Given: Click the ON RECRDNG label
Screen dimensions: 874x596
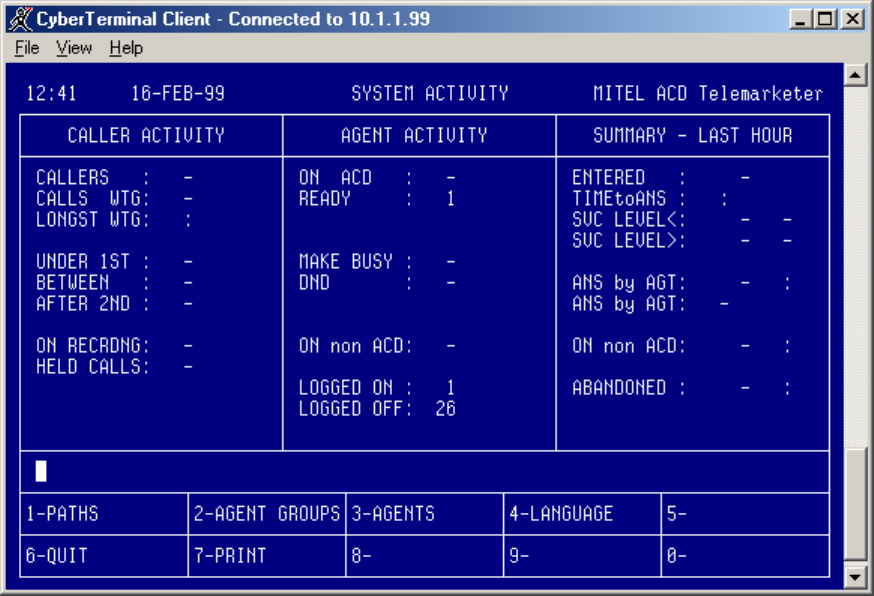Looking at the screenshot, I should [88, 346].
